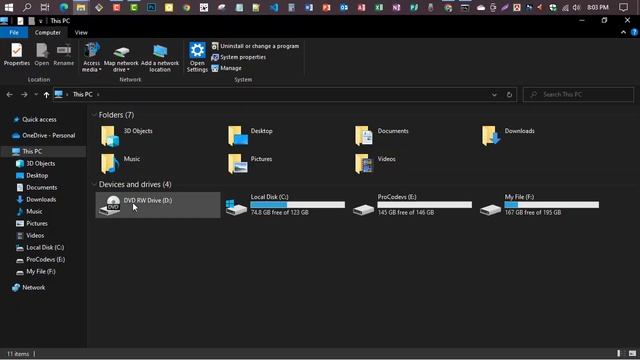Image resolution: width=640 pixels, height=360 pixels.
Task: Collapse the Folders (7) group
Action: pyautogui.click(x=94, y=115)
